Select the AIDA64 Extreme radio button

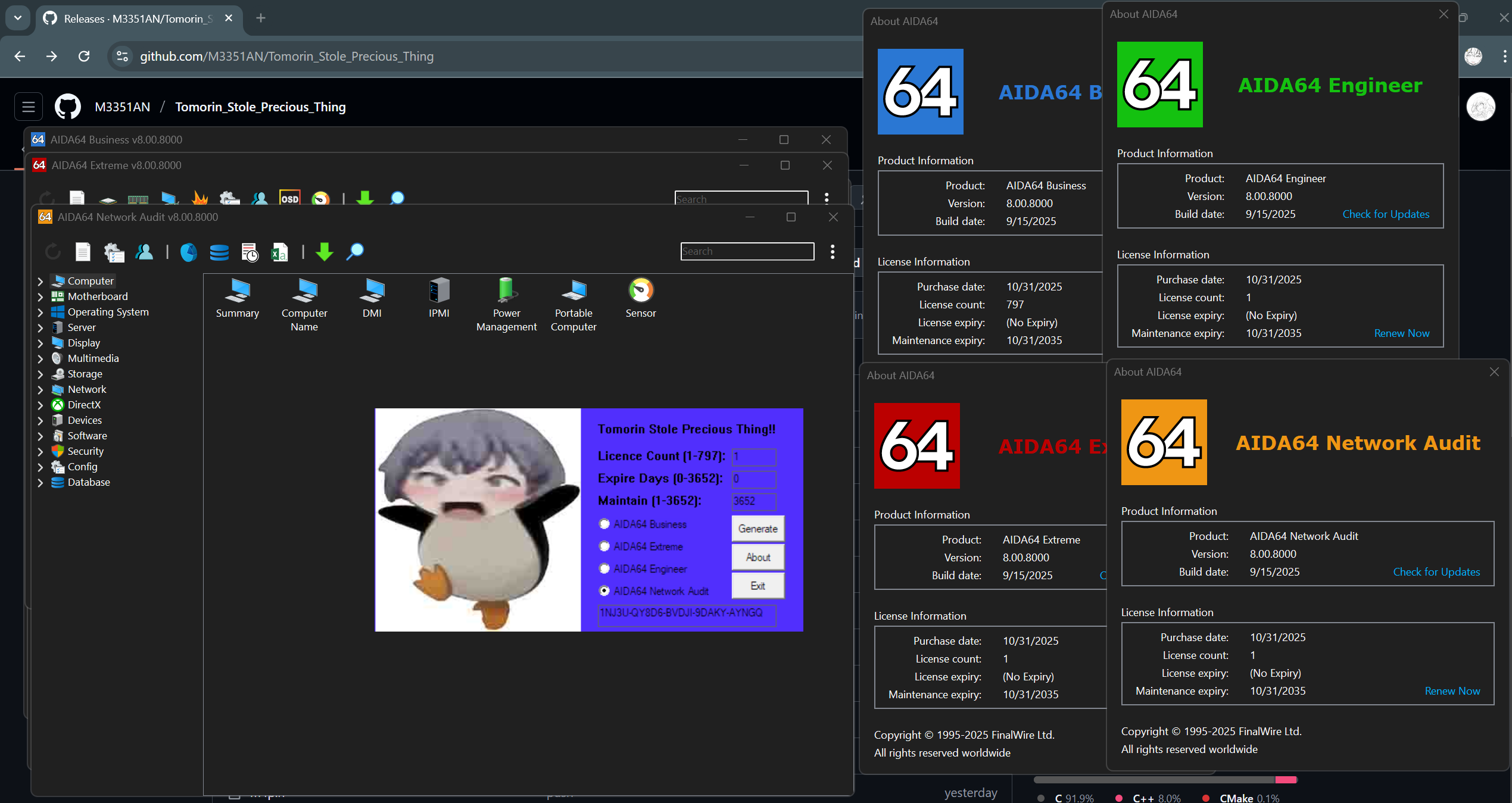coord(604,546)
